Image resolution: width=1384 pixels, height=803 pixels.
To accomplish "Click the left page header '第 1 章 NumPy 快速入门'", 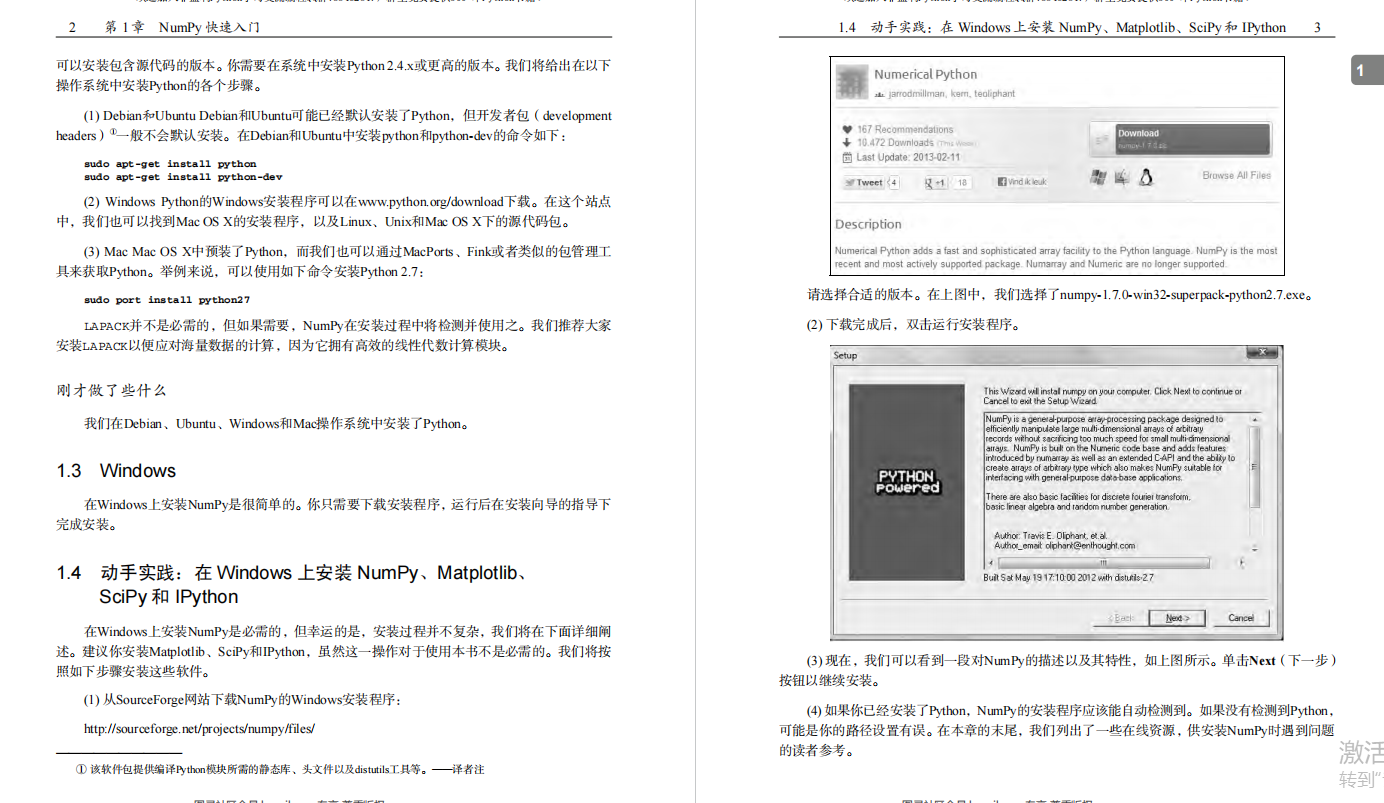I will 182,27.
